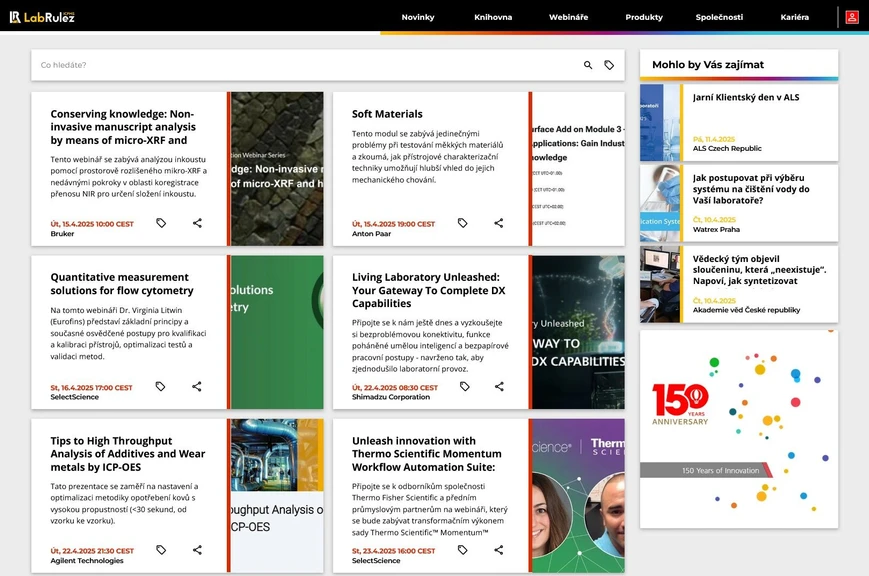This screenshot has height=576, width=869.
Task: Click the 150 Years Anniversary banner
Action: (739, 429)
